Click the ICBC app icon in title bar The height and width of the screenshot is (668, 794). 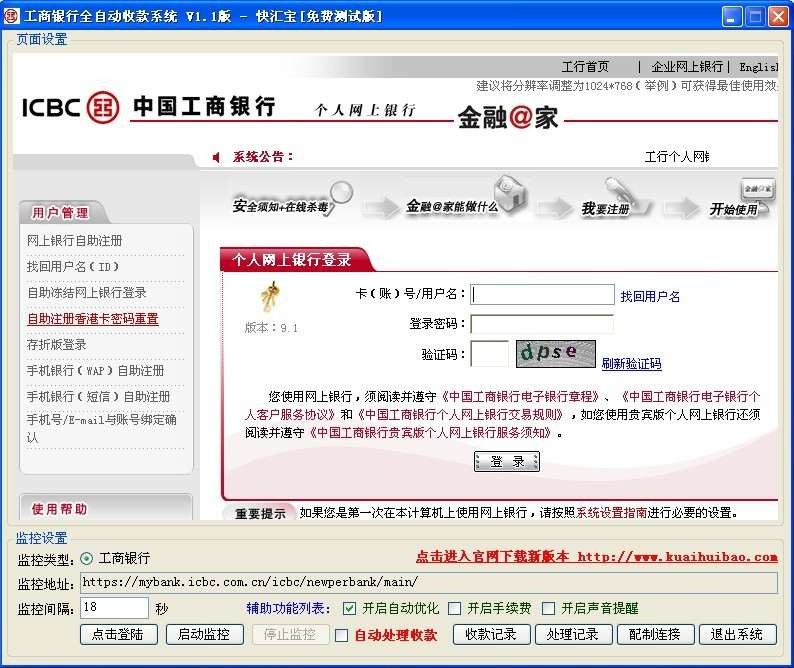click(11, 16)
